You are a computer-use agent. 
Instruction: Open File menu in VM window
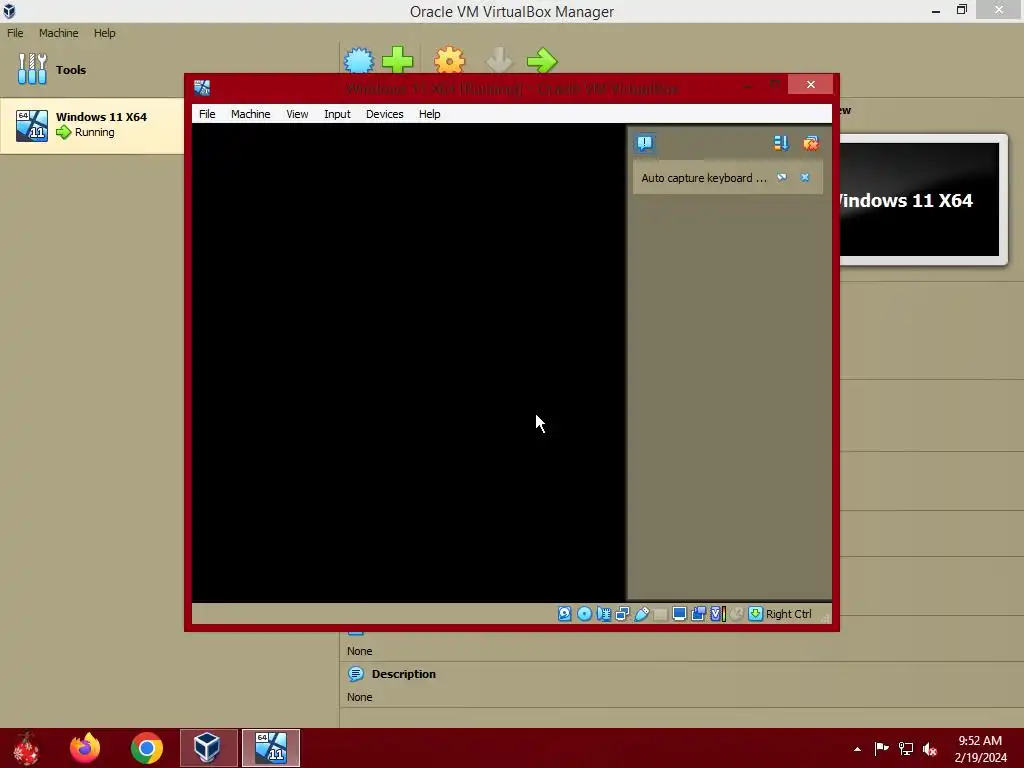point(207,114)
